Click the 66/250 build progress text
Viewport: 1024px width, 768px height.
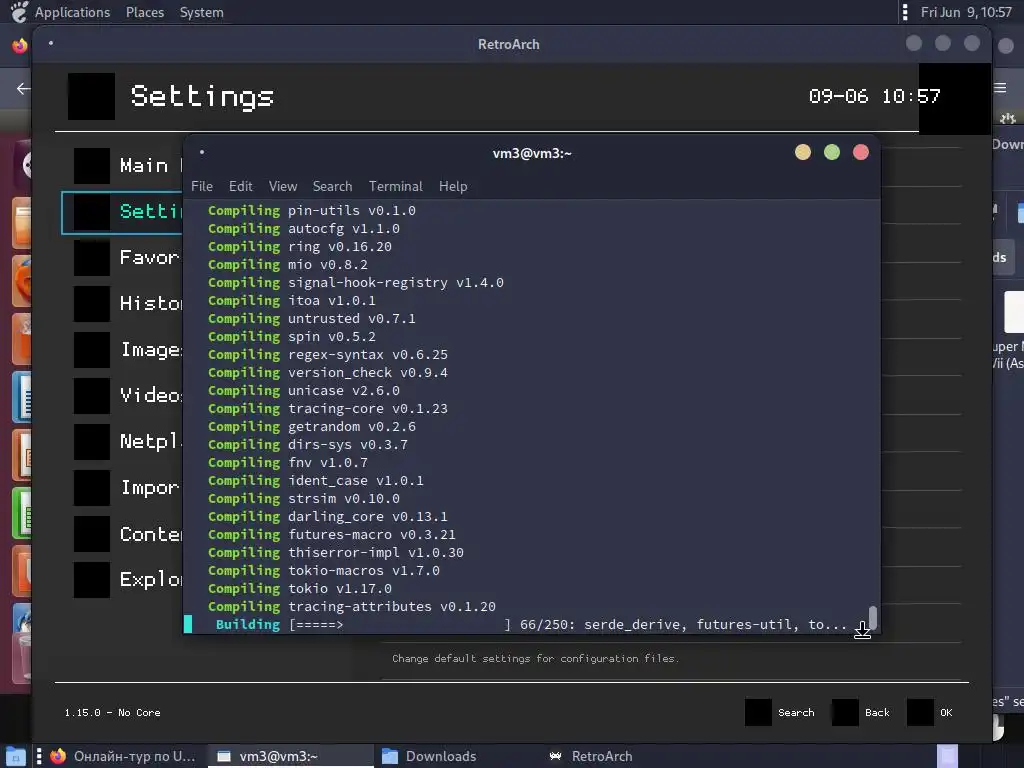tap(547, 624)
